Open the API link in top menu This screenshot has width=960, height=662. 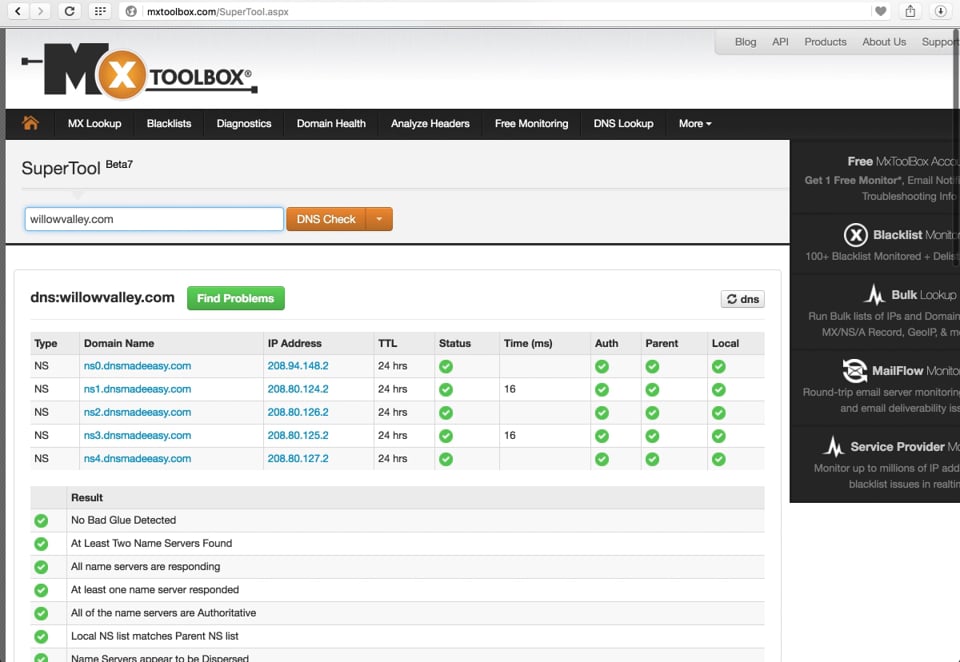coord(780,42)
